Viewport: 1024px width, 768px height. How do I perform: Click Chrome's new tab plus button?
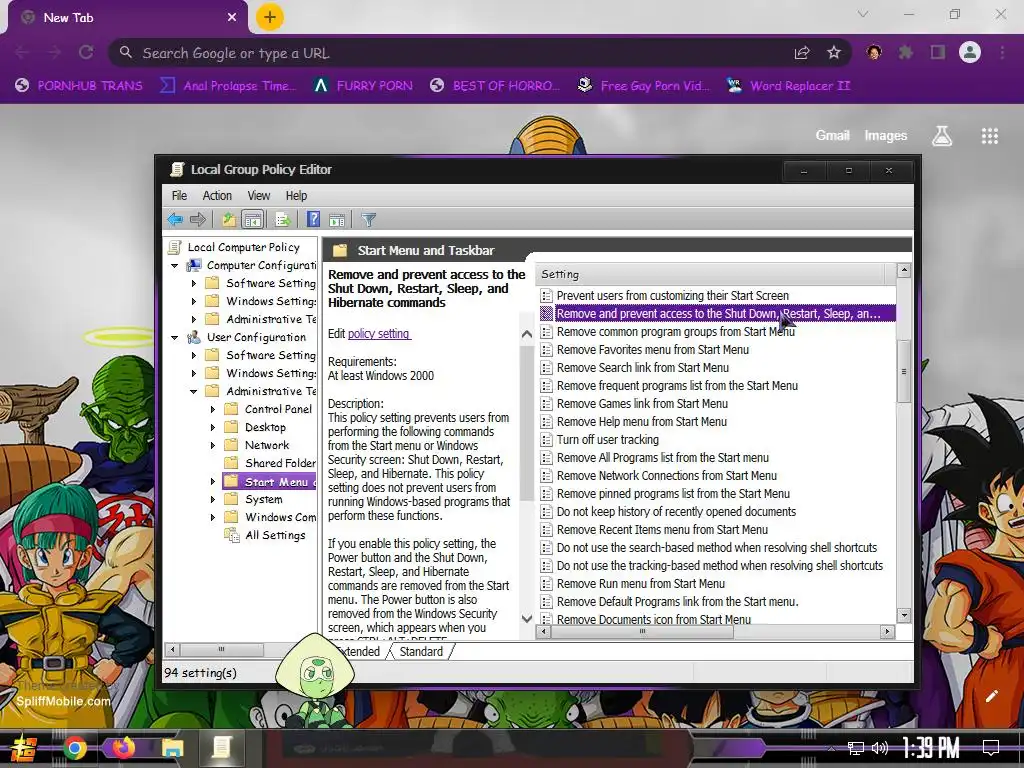[270, 17]
